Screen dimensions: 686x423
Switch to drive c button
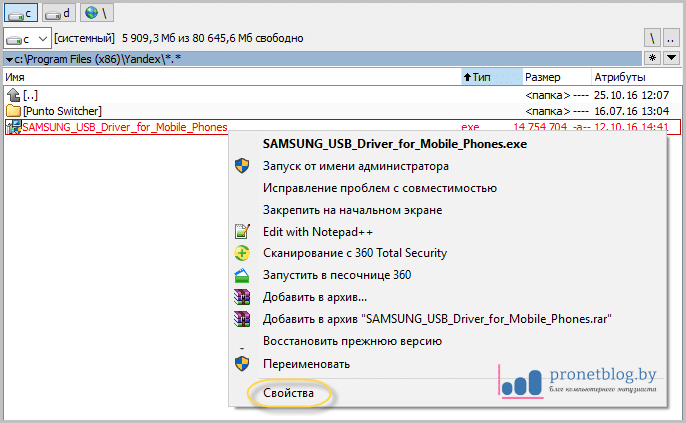tap(21, 13)
